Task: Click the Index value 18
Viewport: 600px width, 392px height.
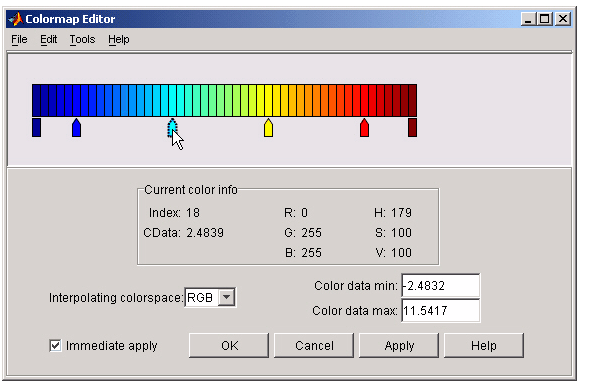Action: point(193,213)
